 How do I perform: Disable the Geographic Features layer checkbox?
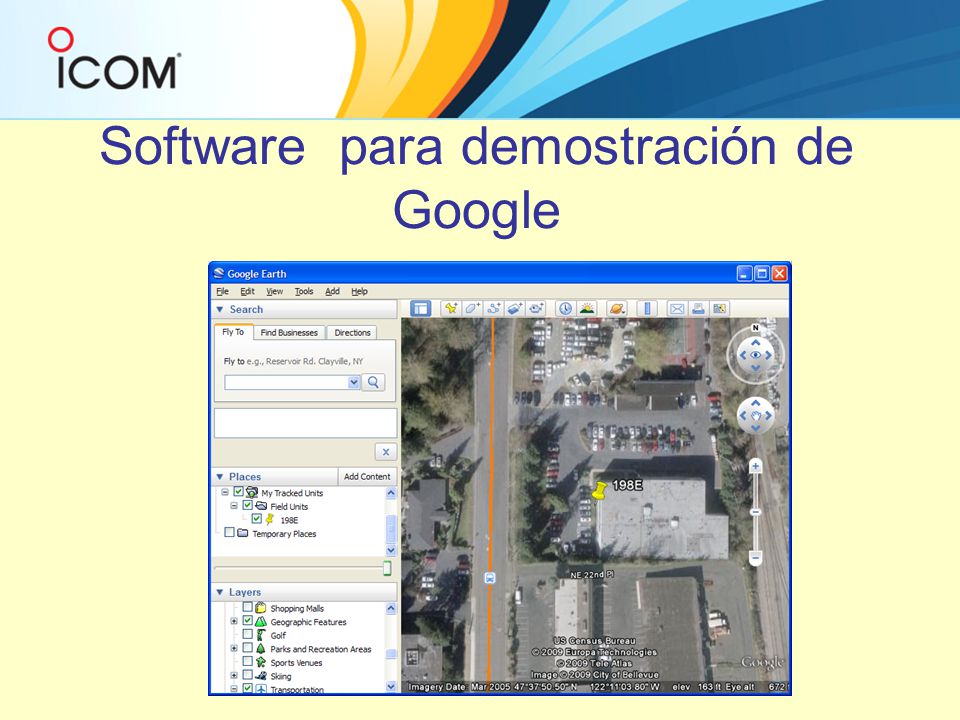click(247, 621)
